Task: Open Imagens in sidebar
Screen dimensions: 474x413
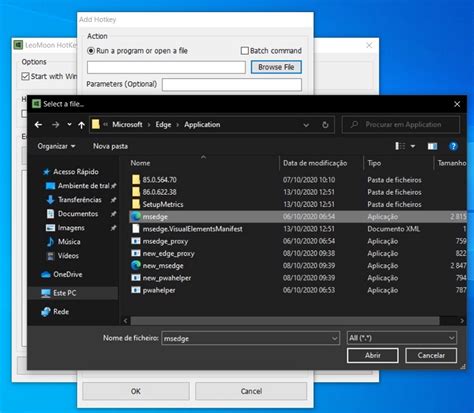Action: 71,228
